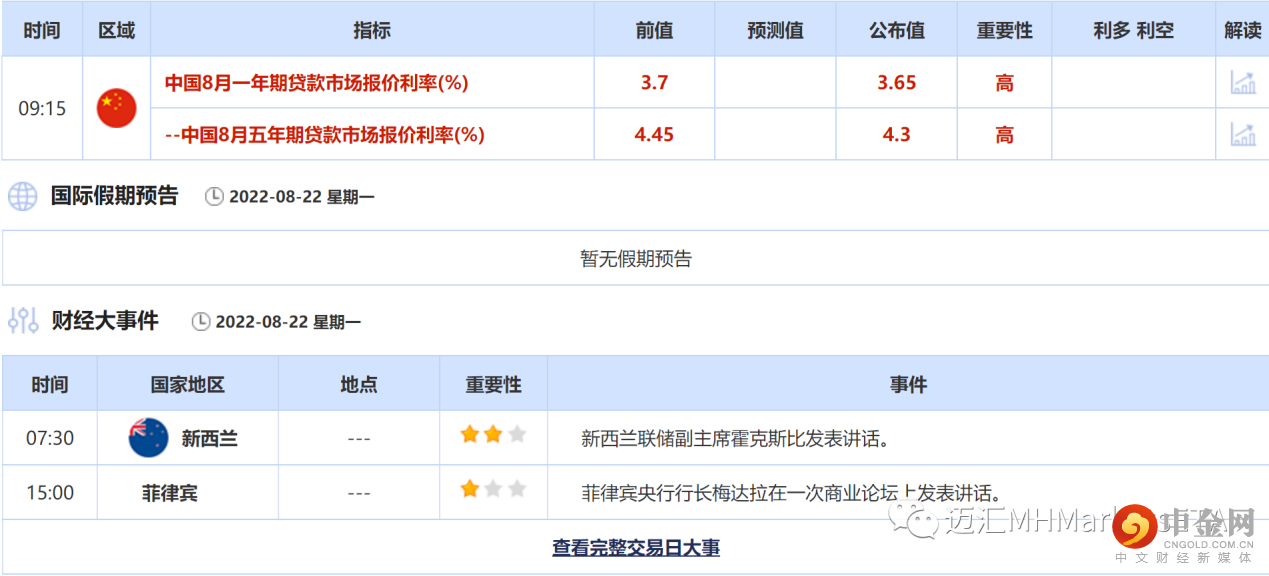Click the globe icon beside 国际假期预告
1269x576 pixels.
21,196
